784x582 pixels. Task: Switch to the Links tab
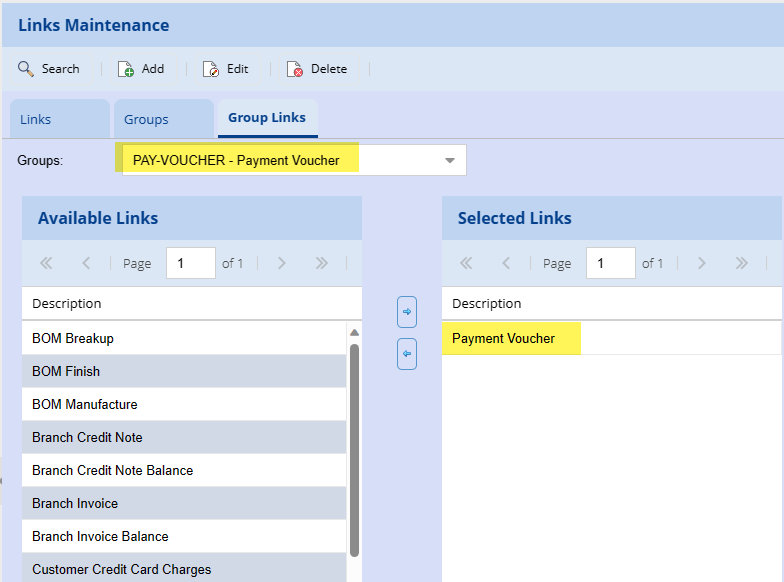pyautogui.click(x=36, y=119)
